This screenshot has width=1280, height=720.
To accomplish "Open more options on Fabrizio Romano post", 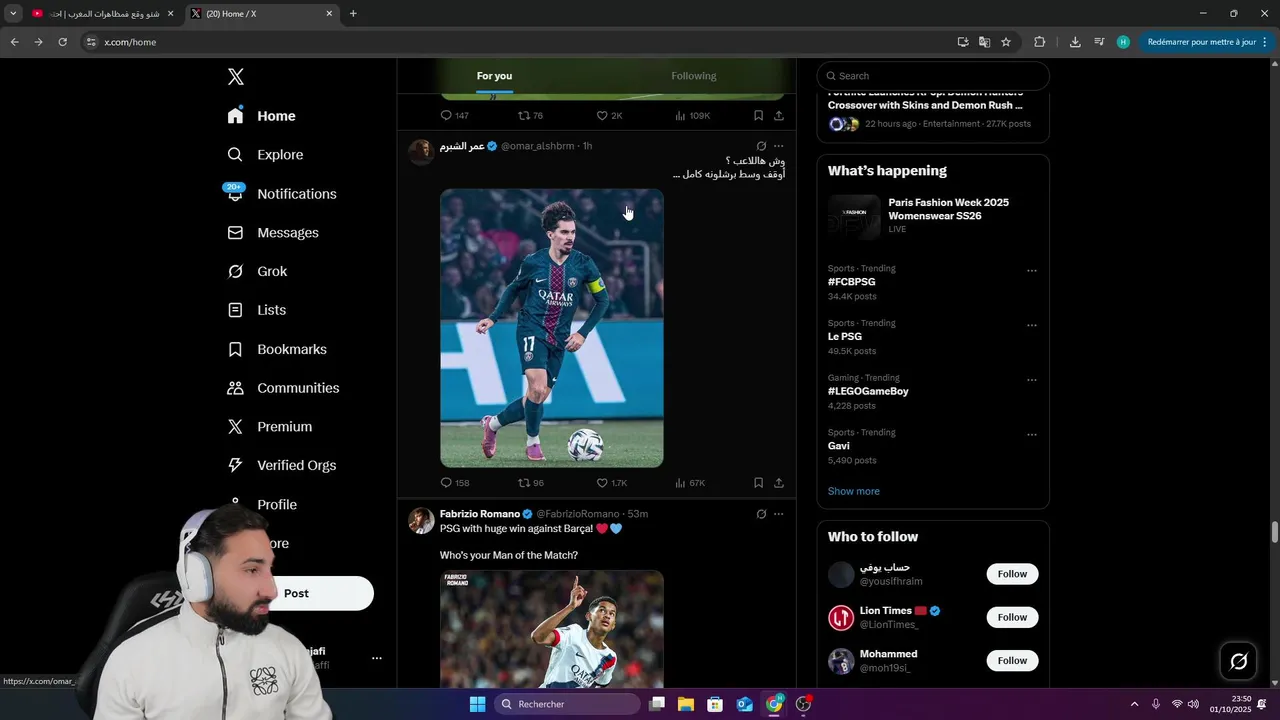I will pos(779,514).
